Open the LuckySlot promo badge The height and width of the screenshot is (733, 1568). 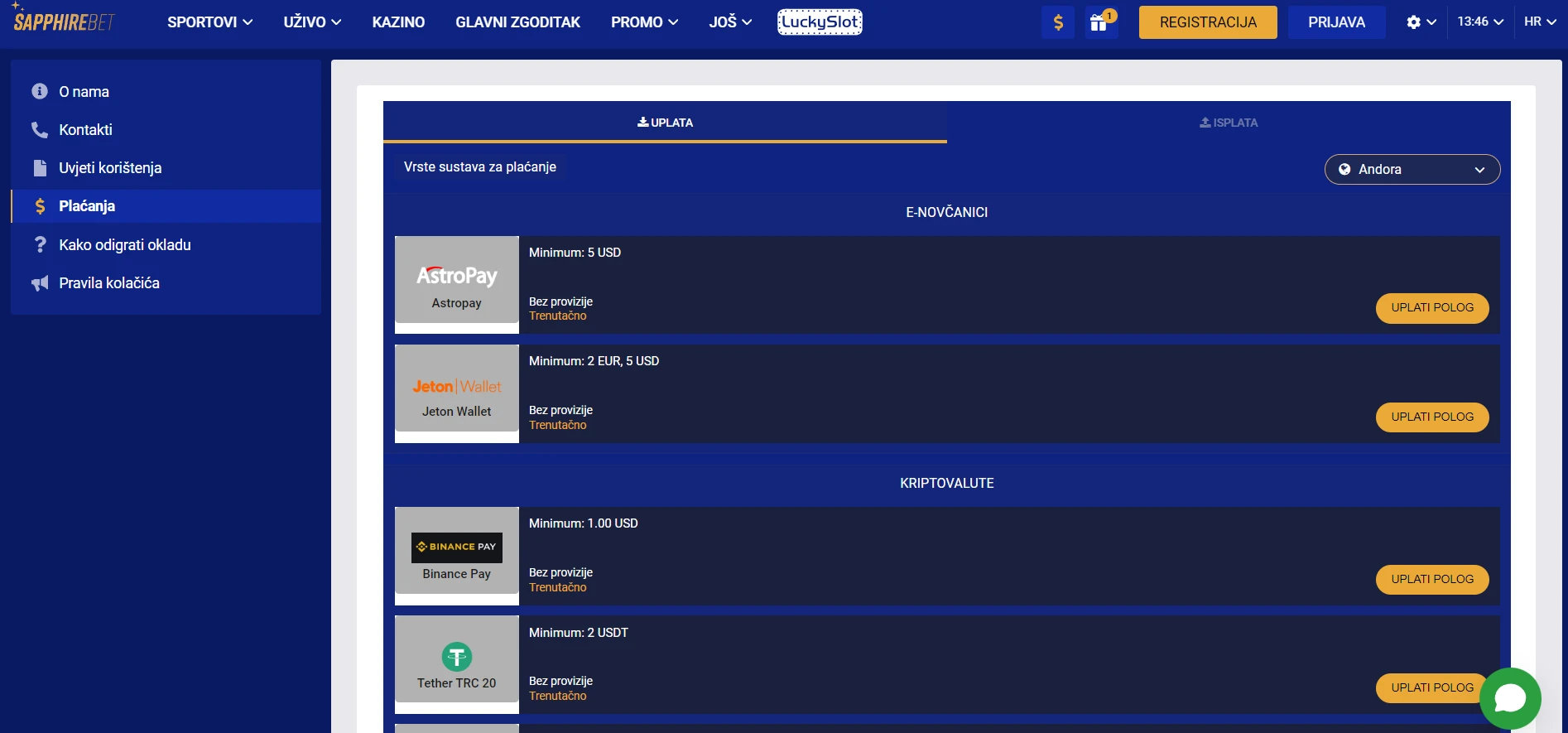tap(820, 22)
